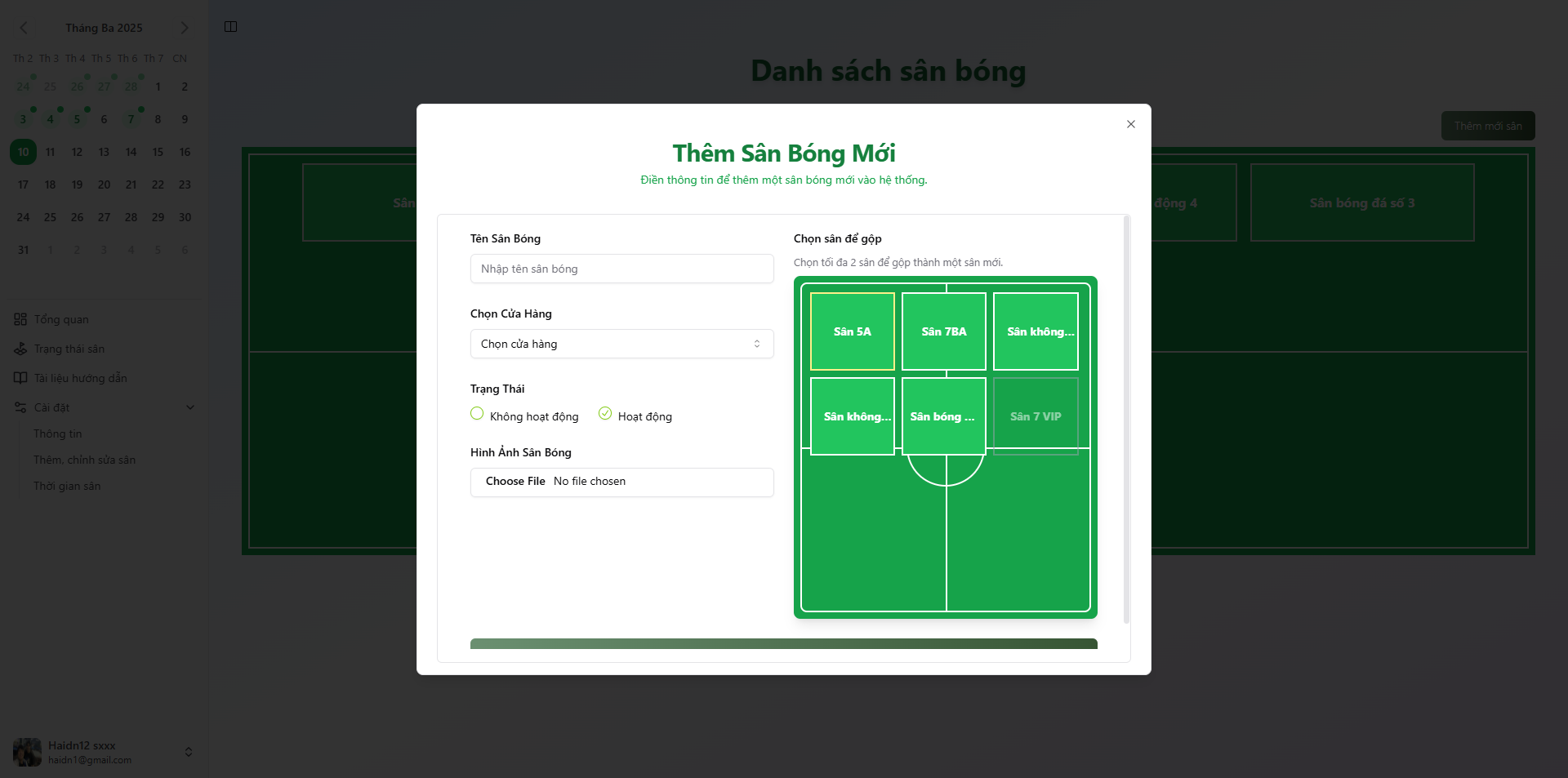Select the Không hoạt động radio option

point(477,414)
